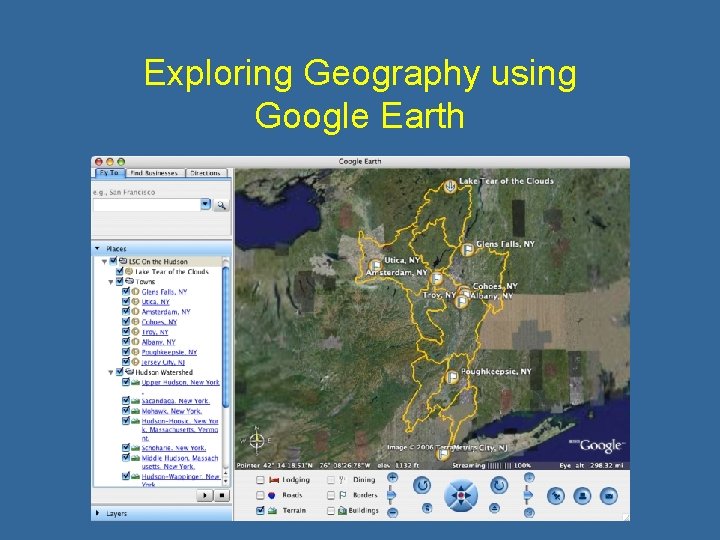Select Mohawk, New York watershed

(x=172, y=411)
